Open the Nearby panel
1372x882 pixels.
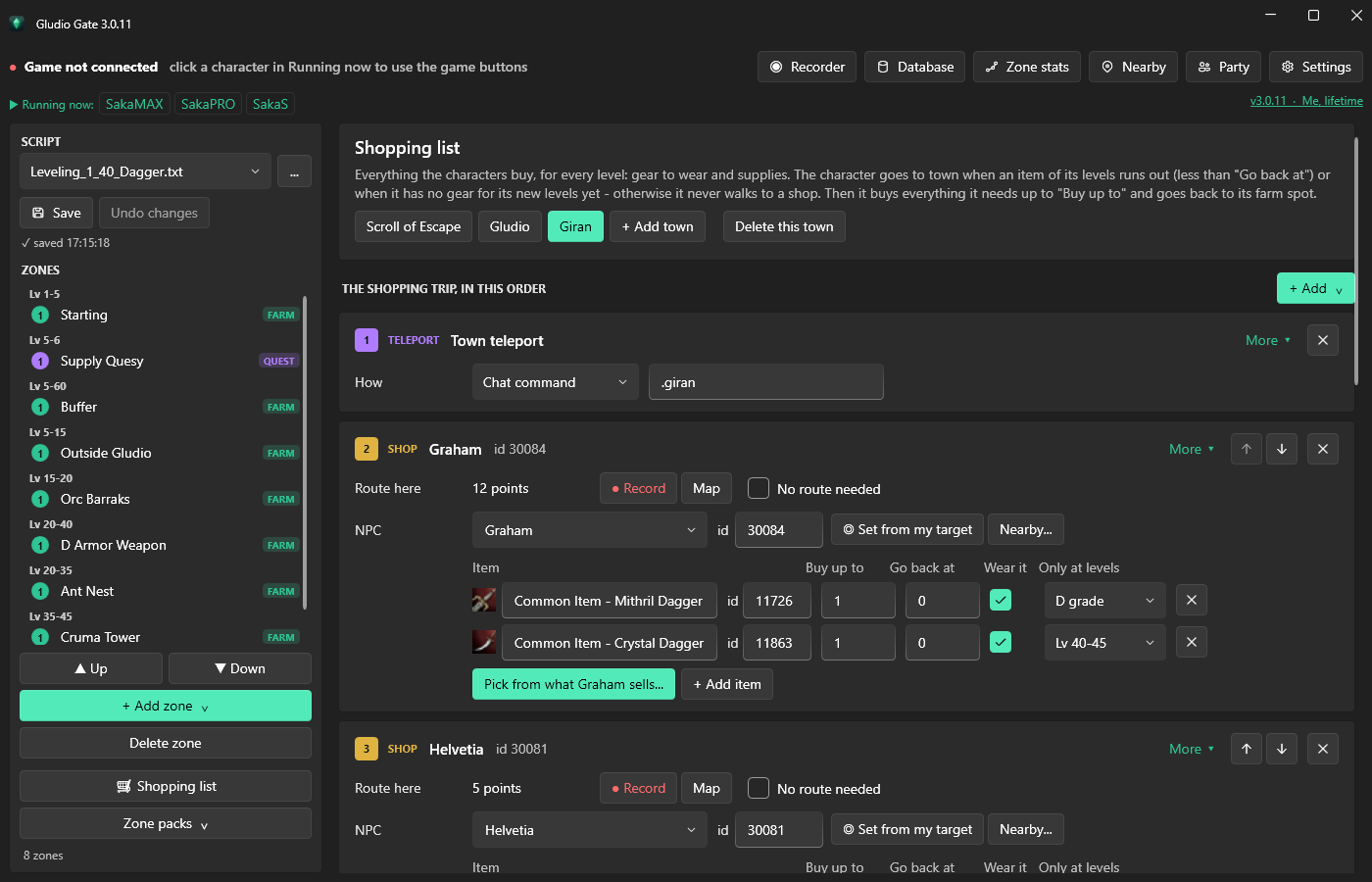click(1133, 67)
